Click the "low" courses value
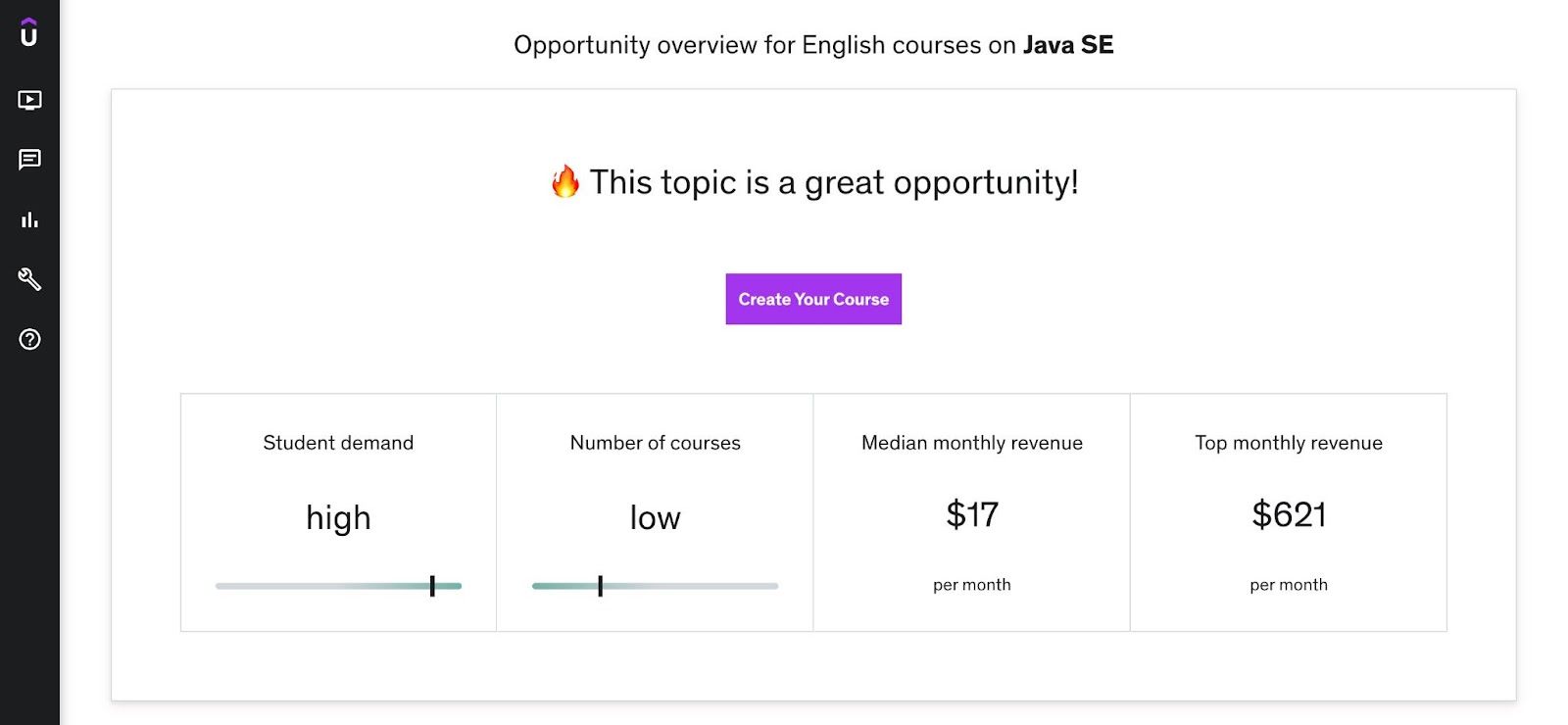The image size is (1568, 725). pyautogui.click(x=655, y=517)
